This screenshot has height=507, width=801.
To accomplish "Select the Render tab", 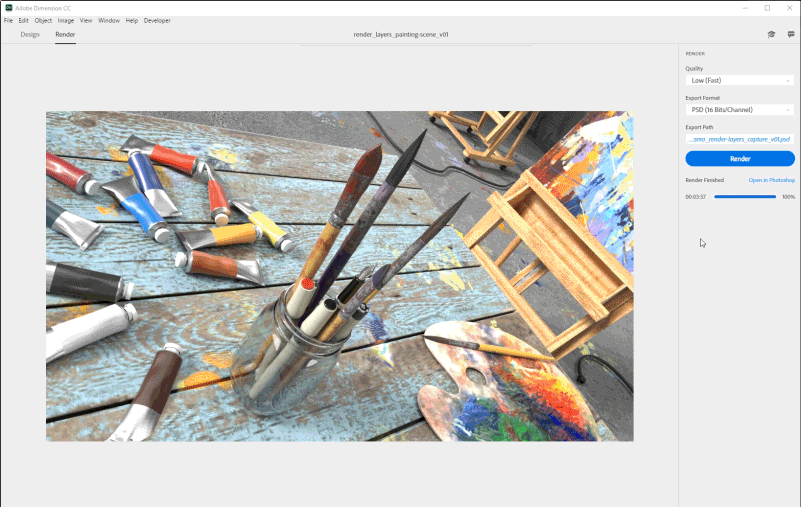I will [65, 34].
